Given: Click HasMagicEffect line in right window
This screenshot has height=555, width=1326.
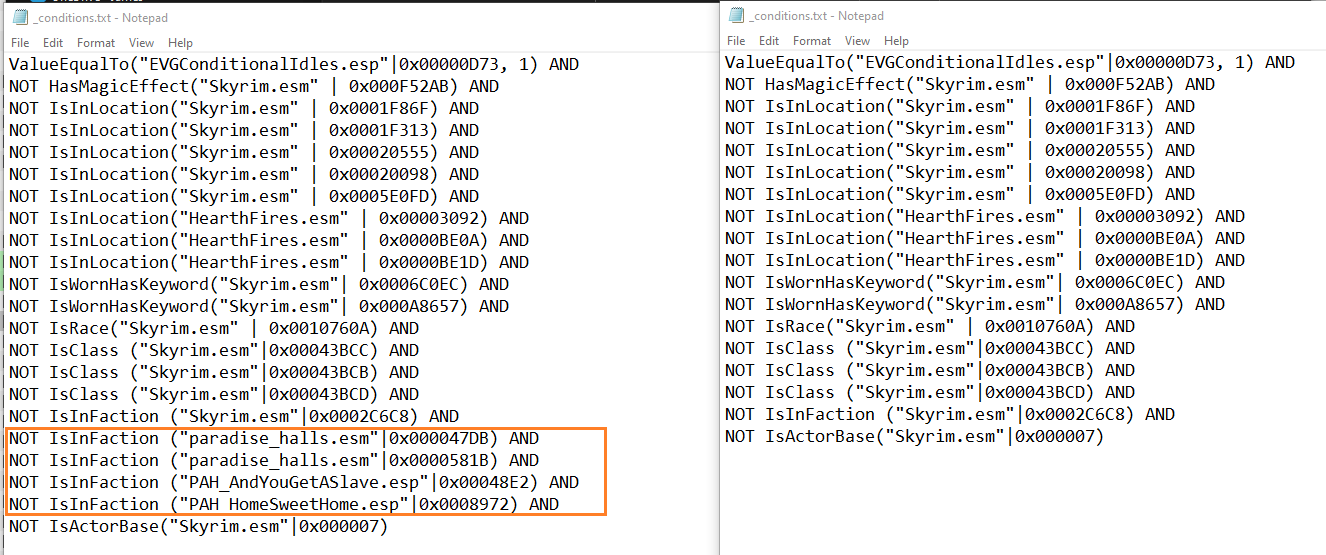Looking at the screenshot, I should point(970,84).
